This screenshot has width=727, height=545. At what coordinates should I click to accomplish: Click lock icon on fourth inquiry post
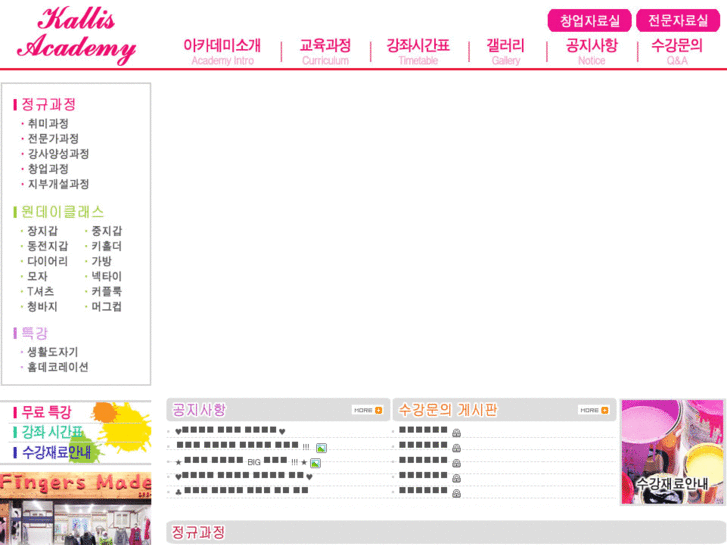coord(456,478)
